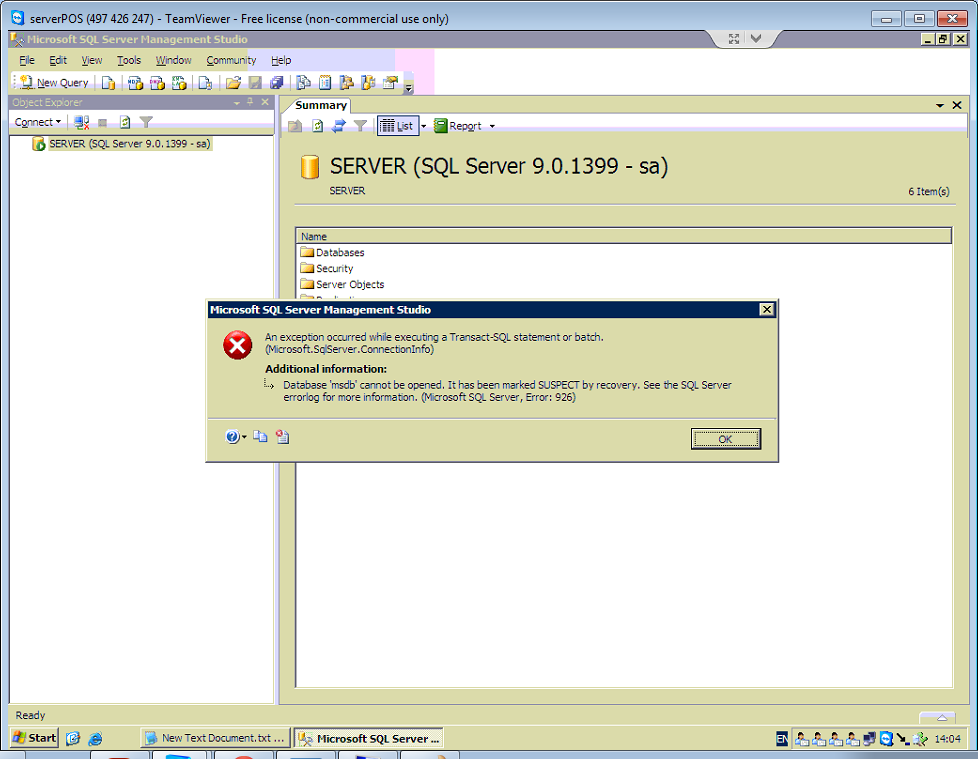This screenshot has height=759, width=978.
Task: Open the Tools menu
Action: click(x=129, y=60)
